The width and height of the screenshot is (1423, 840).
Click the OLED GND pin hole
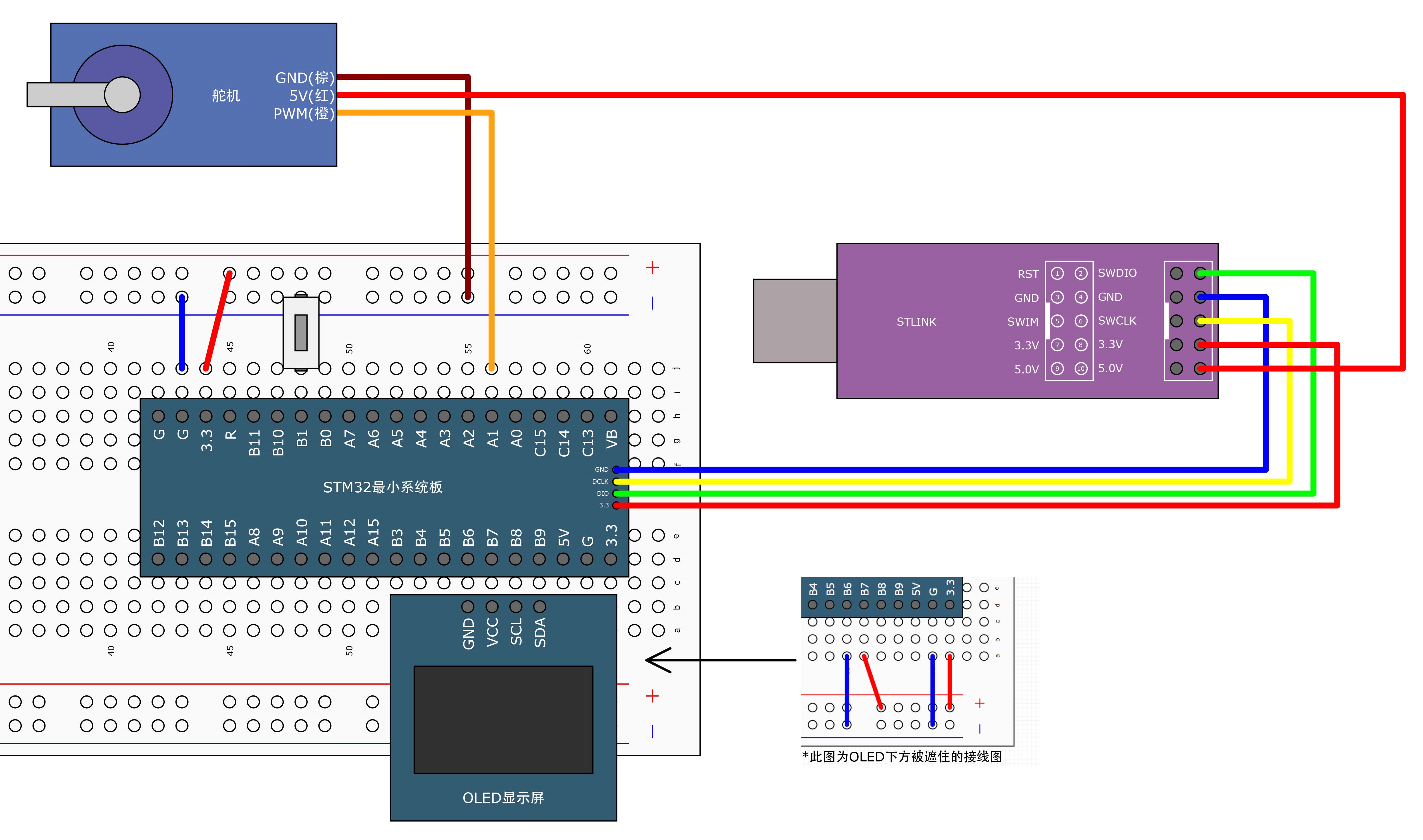468,607
